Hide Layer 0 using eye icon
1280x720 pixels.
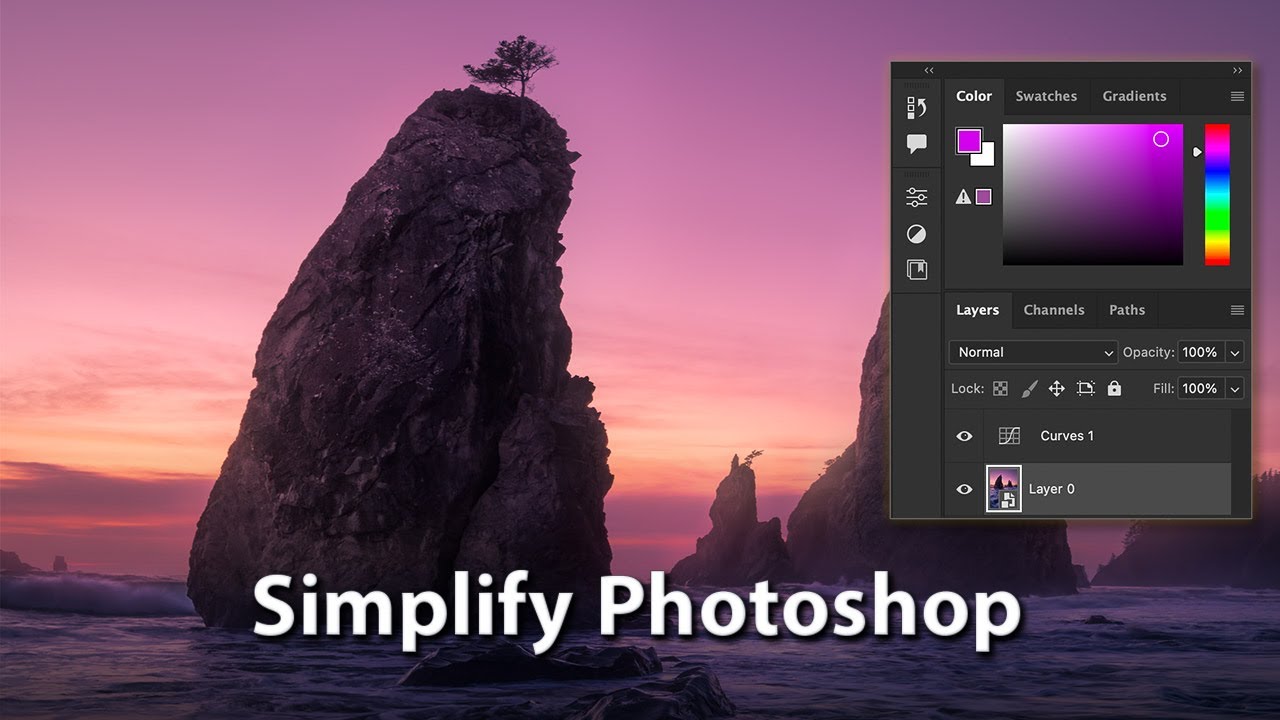coord(965,489)
